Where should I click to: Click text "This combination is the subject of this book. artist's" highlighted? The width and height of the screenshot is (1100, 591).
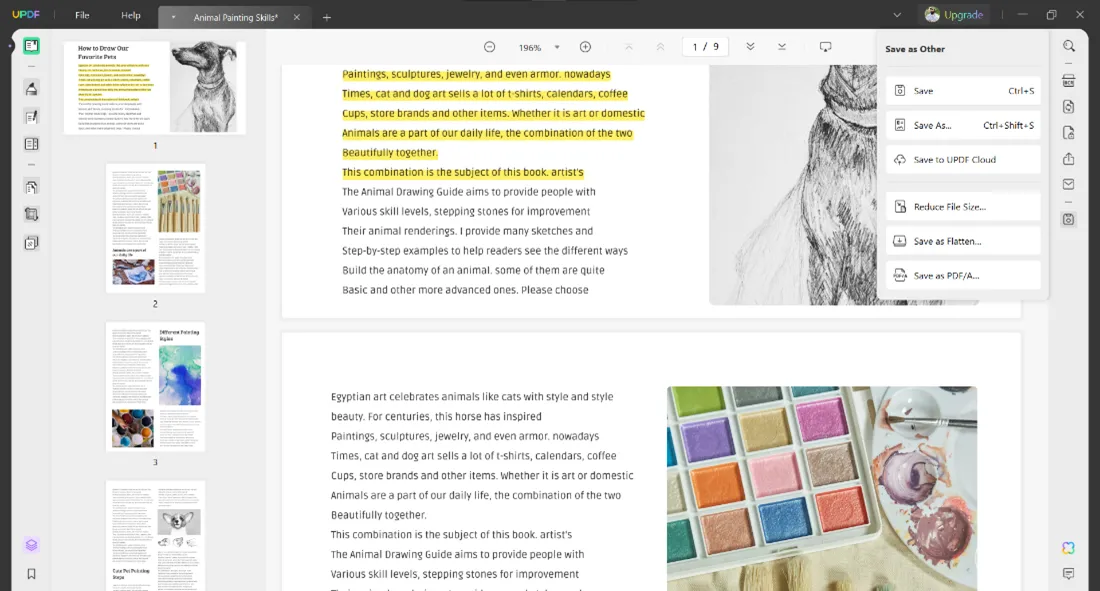[462, 172]
